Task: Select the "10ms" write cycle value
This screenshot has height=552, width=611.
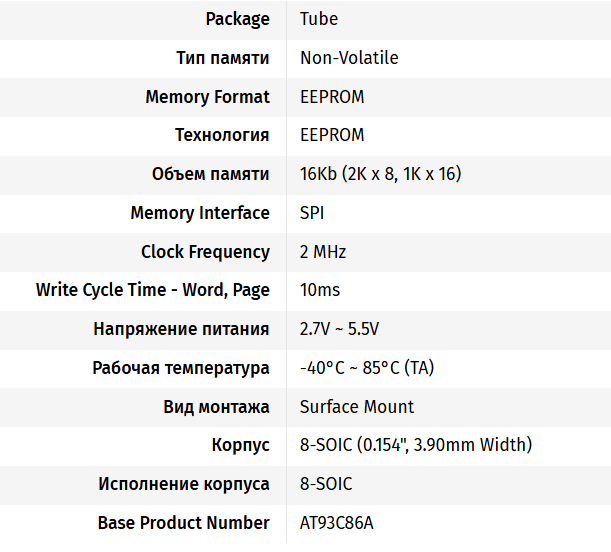Action: (320, 290)
